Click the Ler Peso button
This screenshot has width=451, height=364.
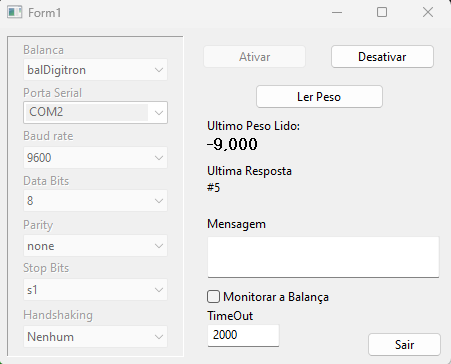[319, 97]
